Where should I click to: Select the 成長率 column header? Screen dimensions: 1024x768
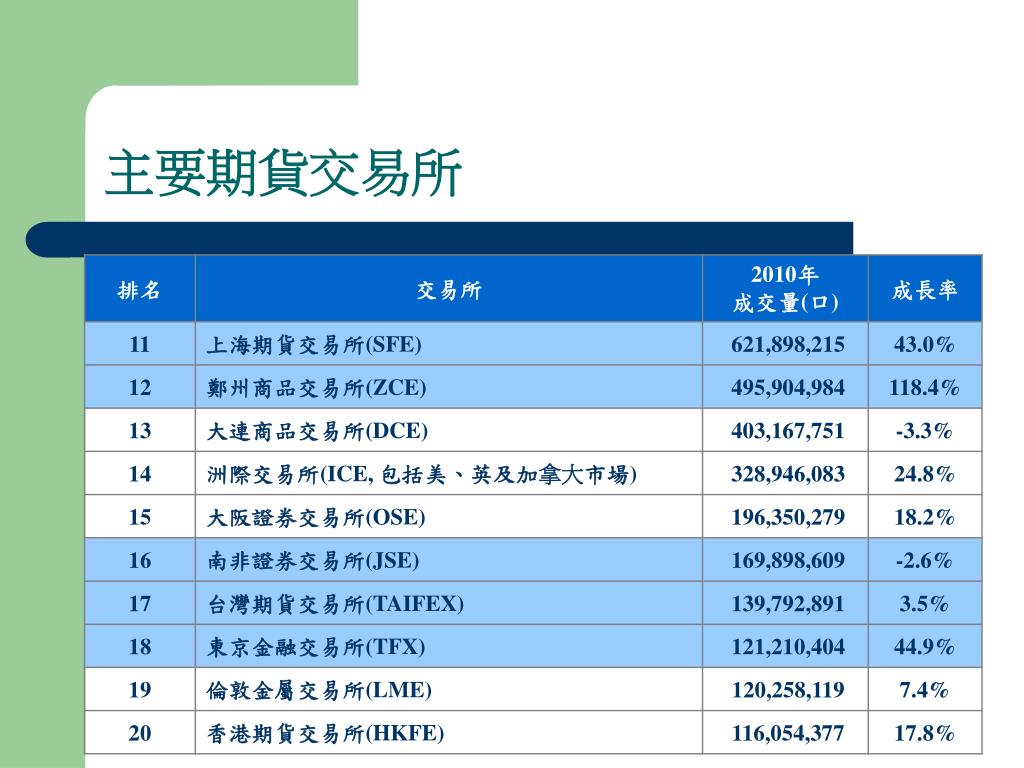click(x=925, y=289)
